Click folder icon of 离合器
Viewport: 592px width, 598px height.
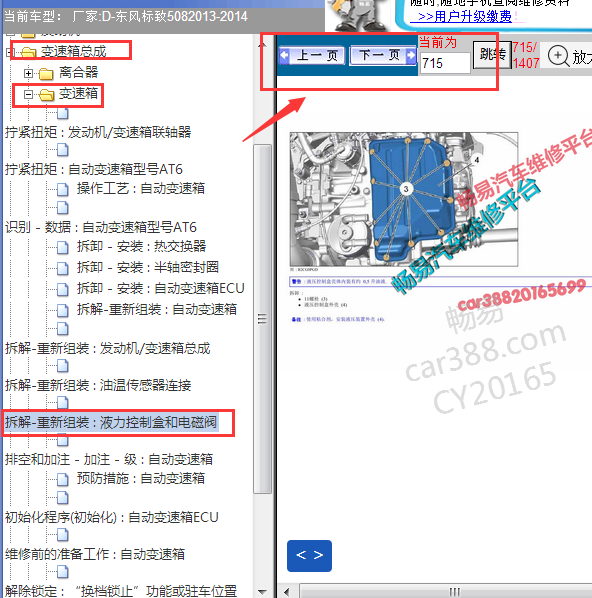click(x=46, y=73)
